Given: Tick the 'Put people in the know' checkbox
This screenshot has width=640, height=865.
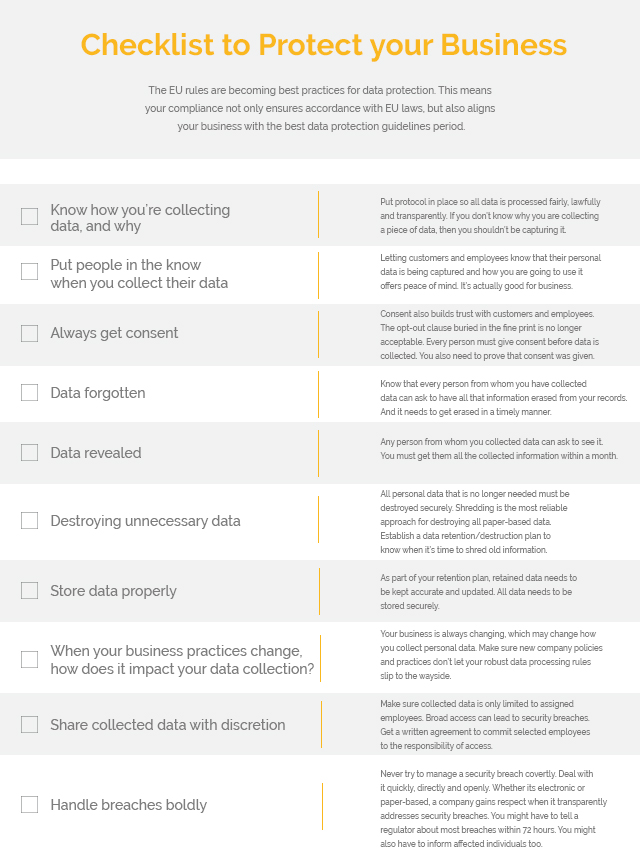Looking at the screenshot, I should 29,271.
